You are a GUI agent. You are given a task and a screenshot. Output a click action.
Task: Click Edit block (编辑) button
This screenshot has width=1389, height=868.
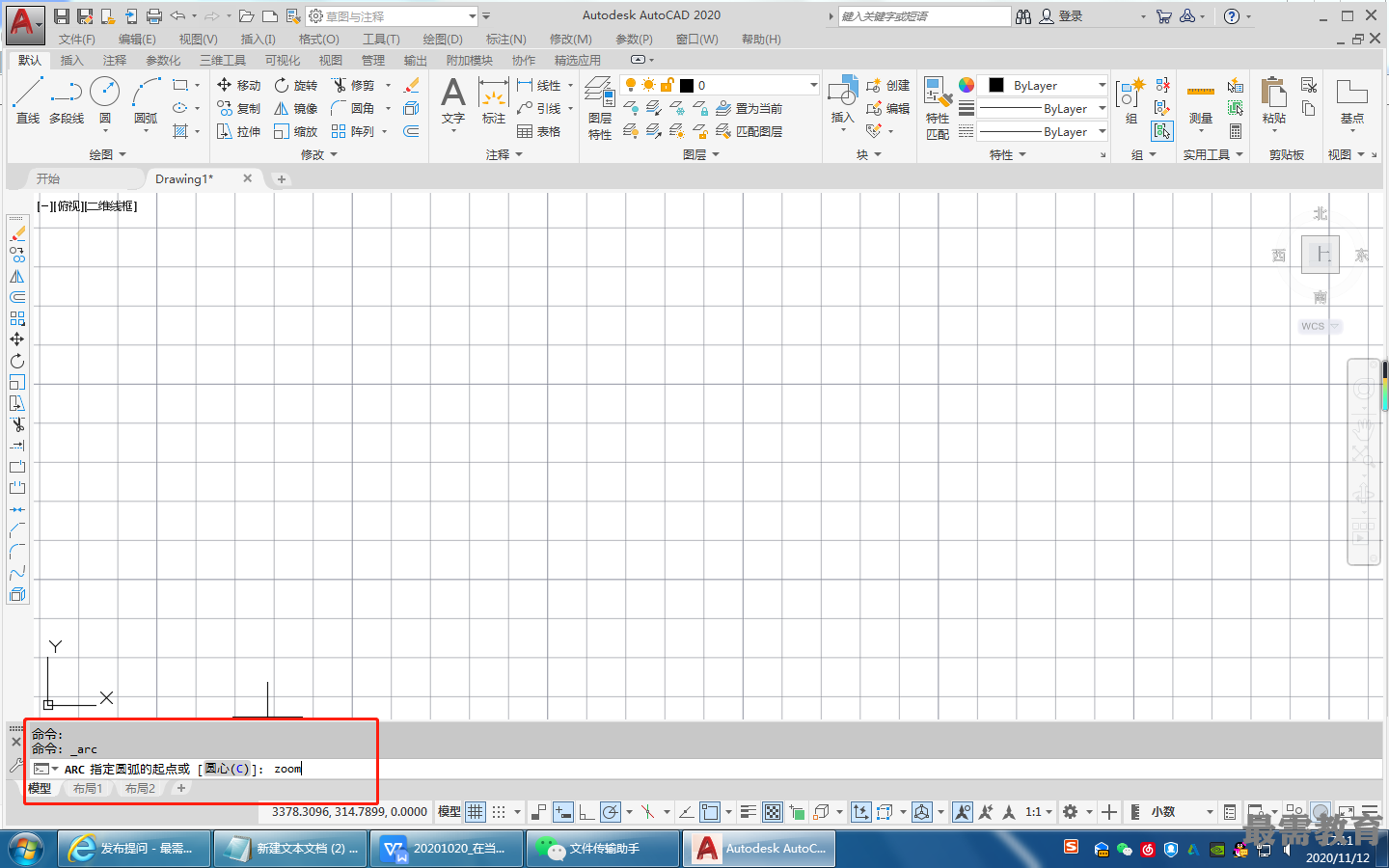tap(887, 108)
